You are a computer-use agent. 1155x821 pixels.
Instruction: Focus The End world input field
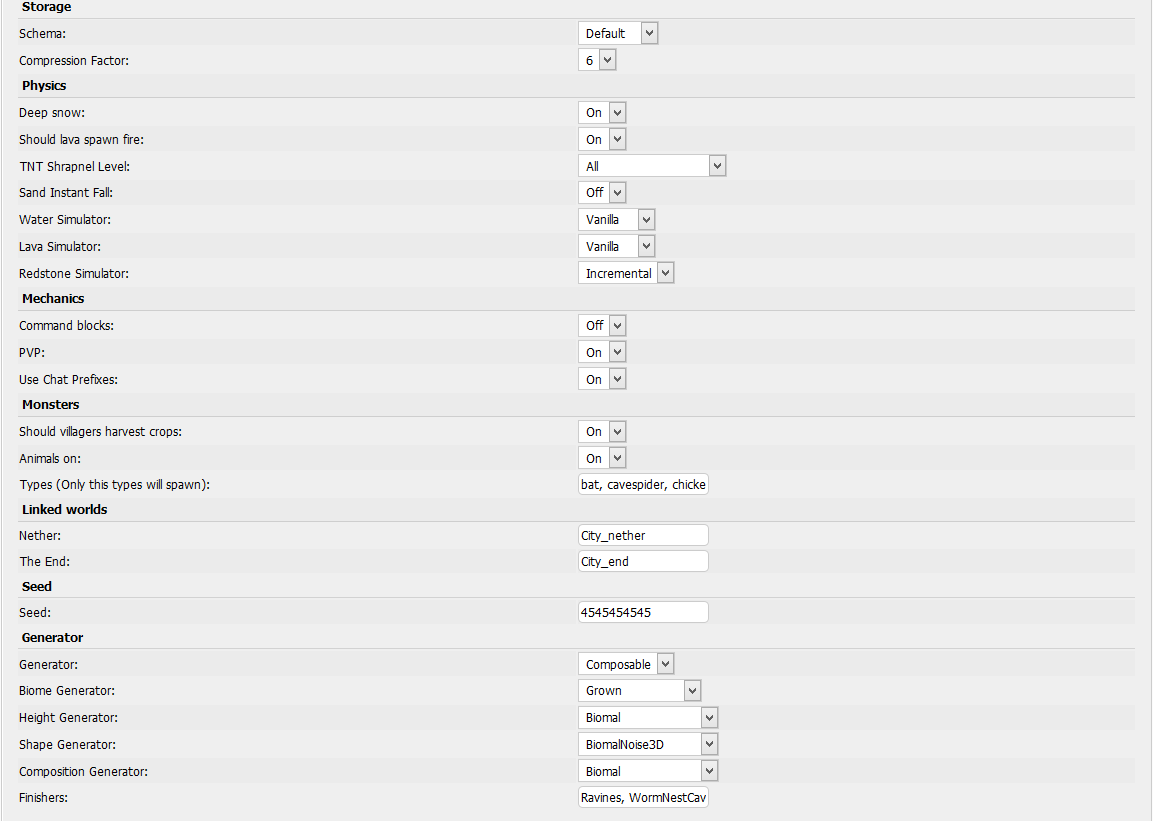[643, 561]
